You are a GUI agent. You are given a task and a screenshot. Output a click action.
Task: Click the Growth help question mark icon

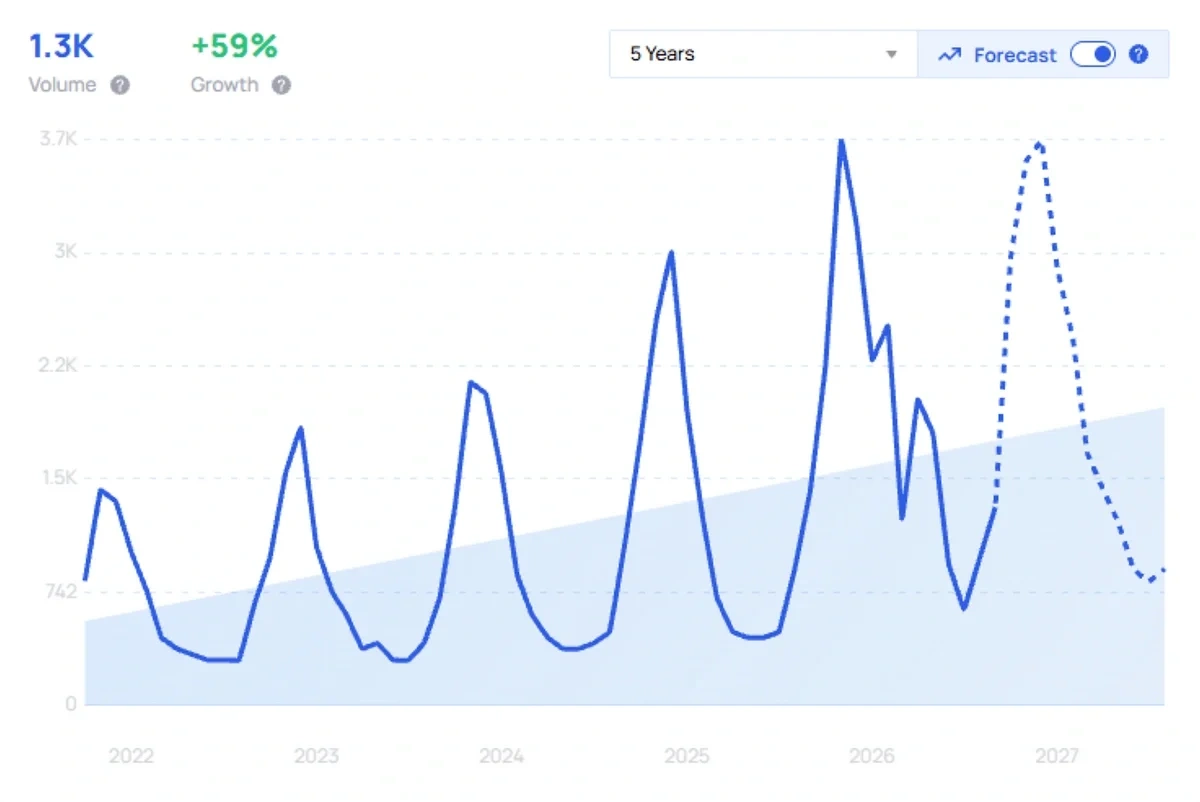282,85
